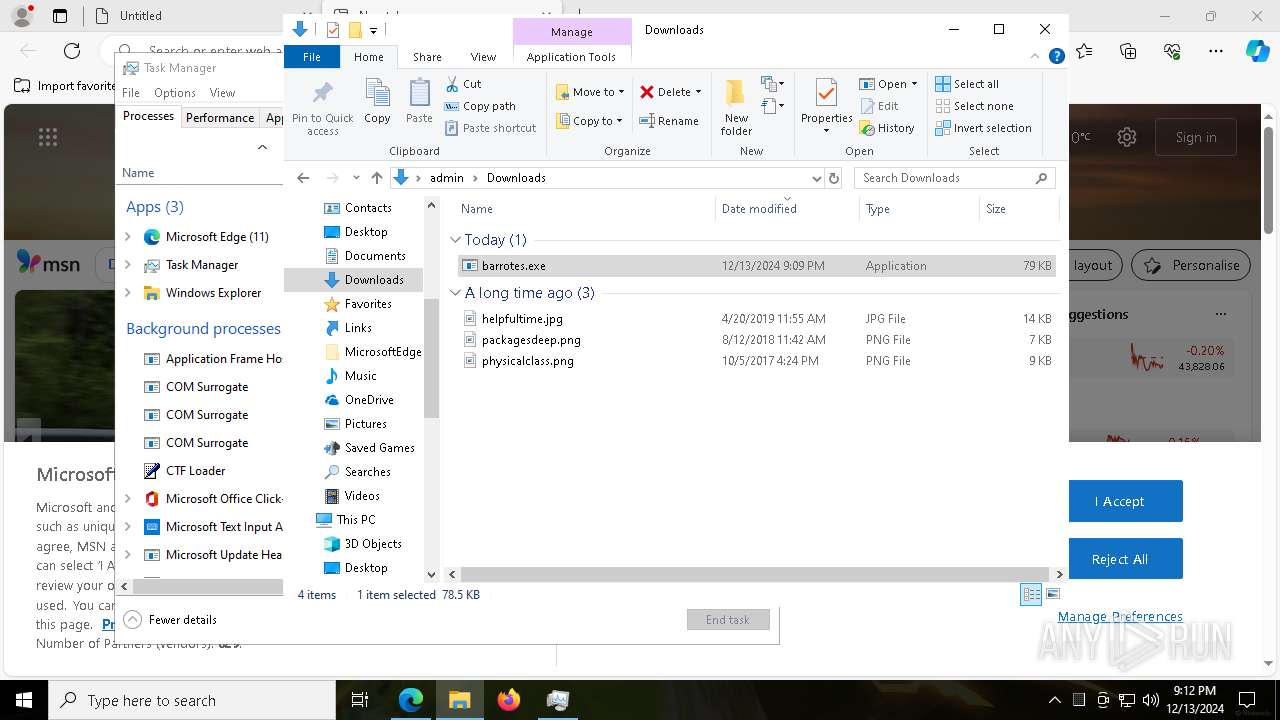Image resolution: width=1280 pixels, height=720 pixels.
Task: Open Copy to dropdown
Action: point(589,121)
